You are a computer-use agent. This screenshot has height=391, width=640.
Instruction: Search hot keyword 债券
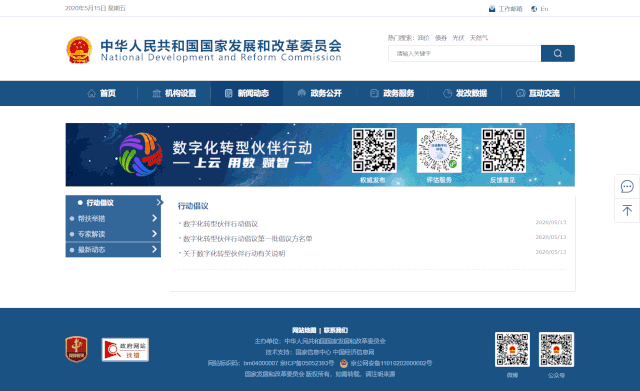(x=441, y=38)
